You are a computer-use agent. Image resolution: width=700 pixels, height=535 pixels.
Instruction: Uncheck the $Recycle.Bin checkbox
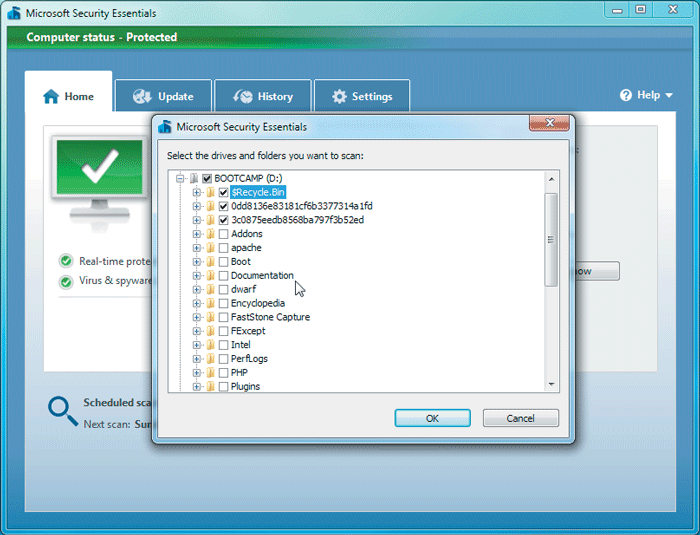tap(224, 192)
